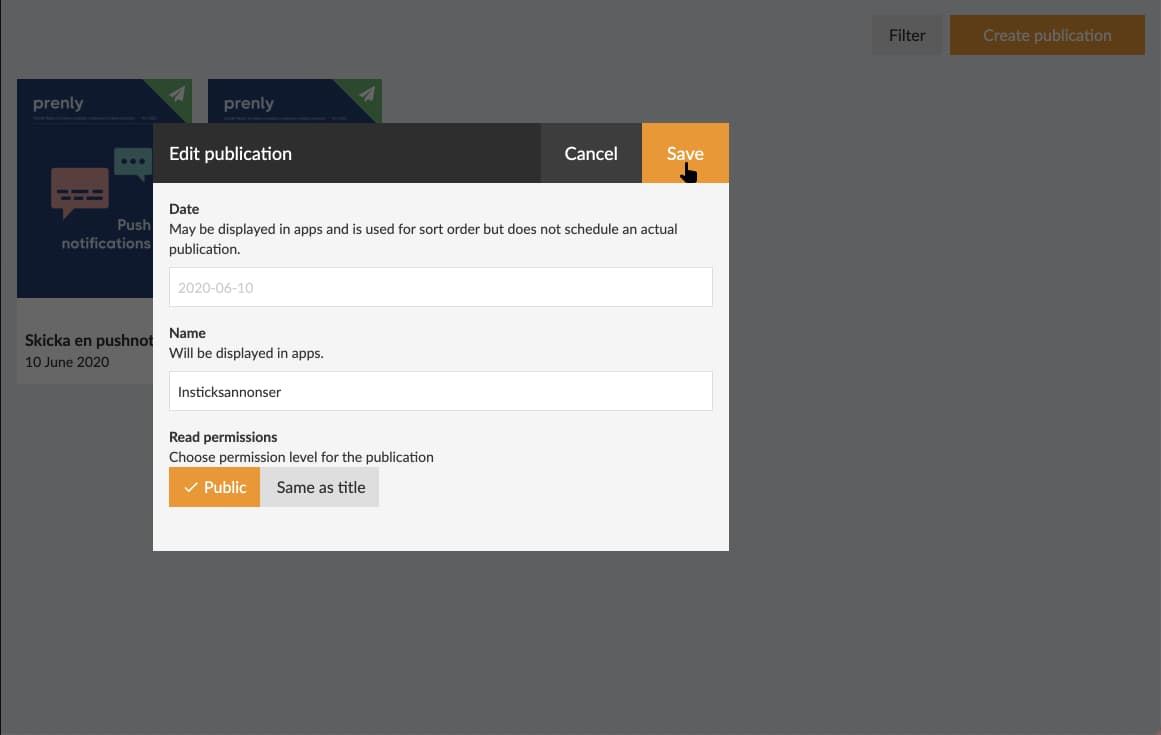This screenshot has width=1161, height=735.
Task: Click the prenly logo on second cover
Action: [249, 103]
